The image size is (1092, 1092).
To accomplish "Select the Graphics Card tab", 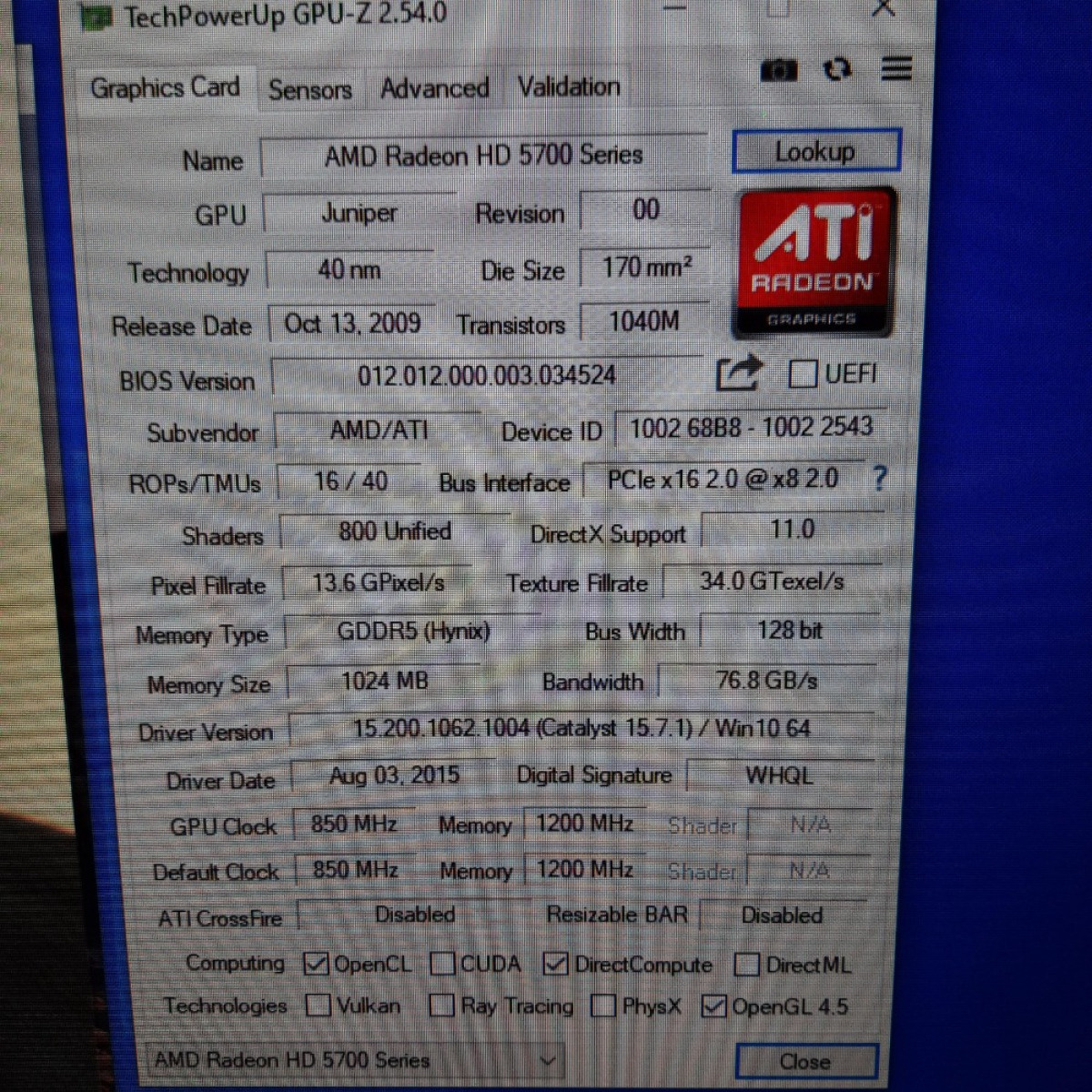I will pos(165,88).
